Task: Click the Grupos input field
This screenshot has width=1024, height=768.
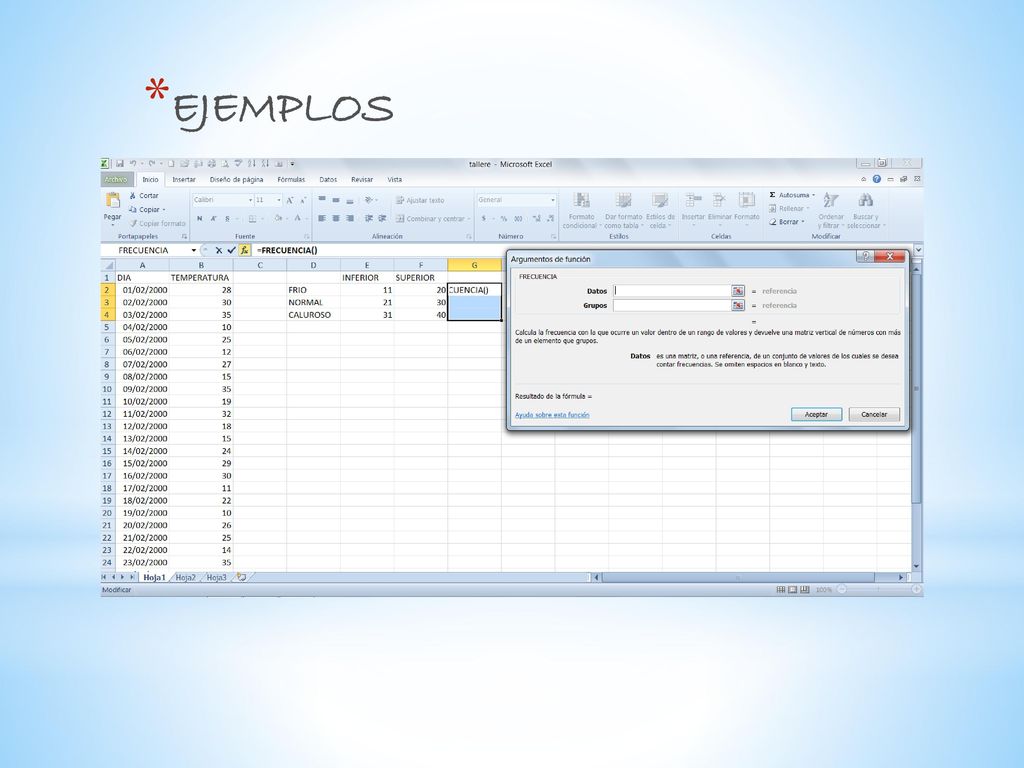Action: coord(671,306)
